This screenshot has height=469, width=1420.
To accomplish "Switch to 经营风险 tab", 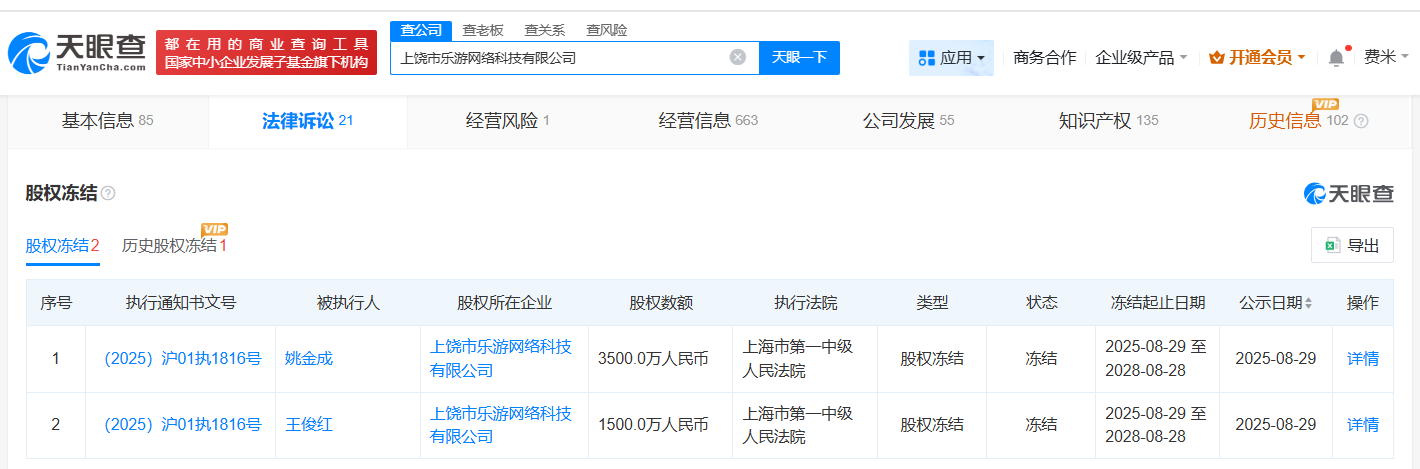I will (x=507, y=121).
